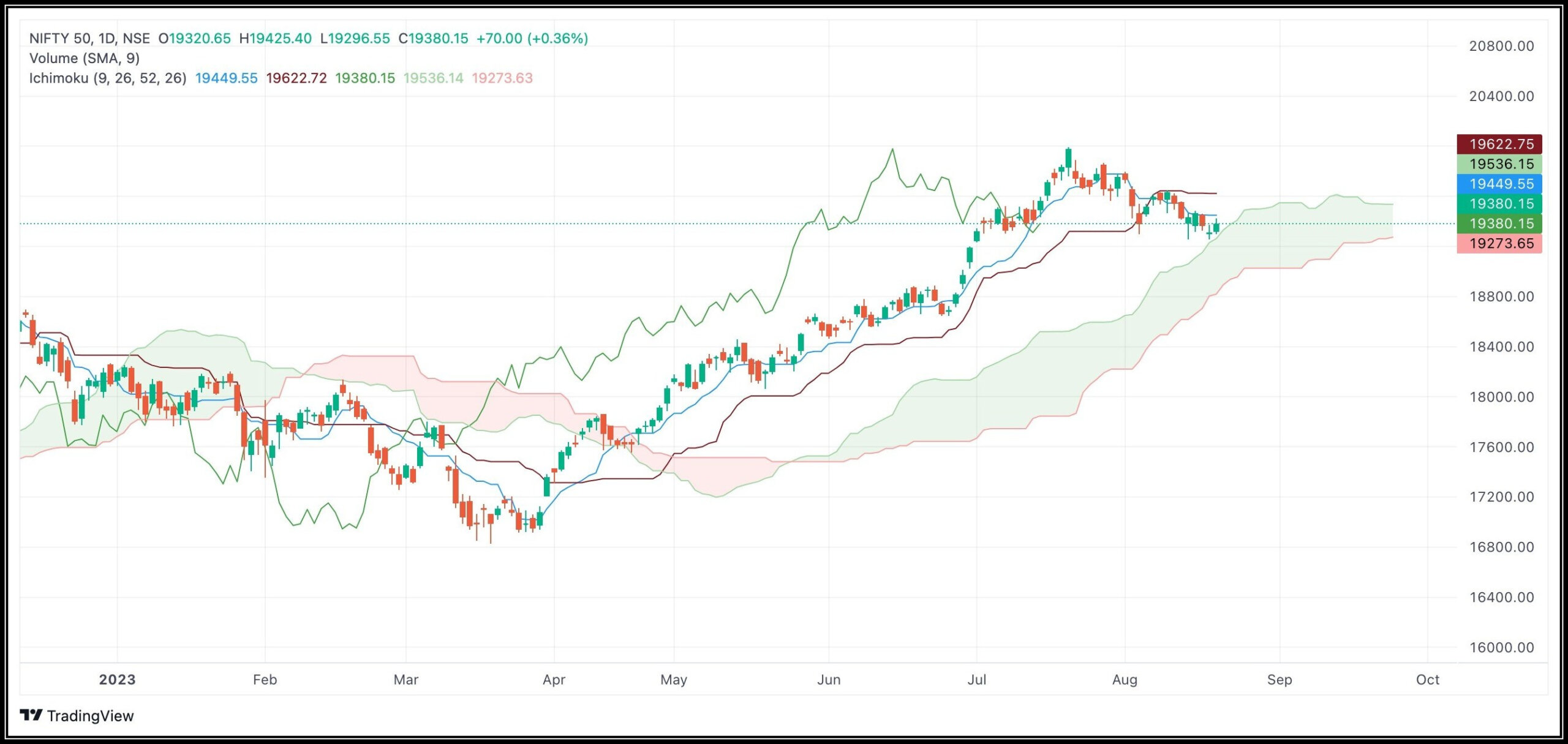
Task: Click the Jul label on the time axis
Action: (x=977, y=680)
